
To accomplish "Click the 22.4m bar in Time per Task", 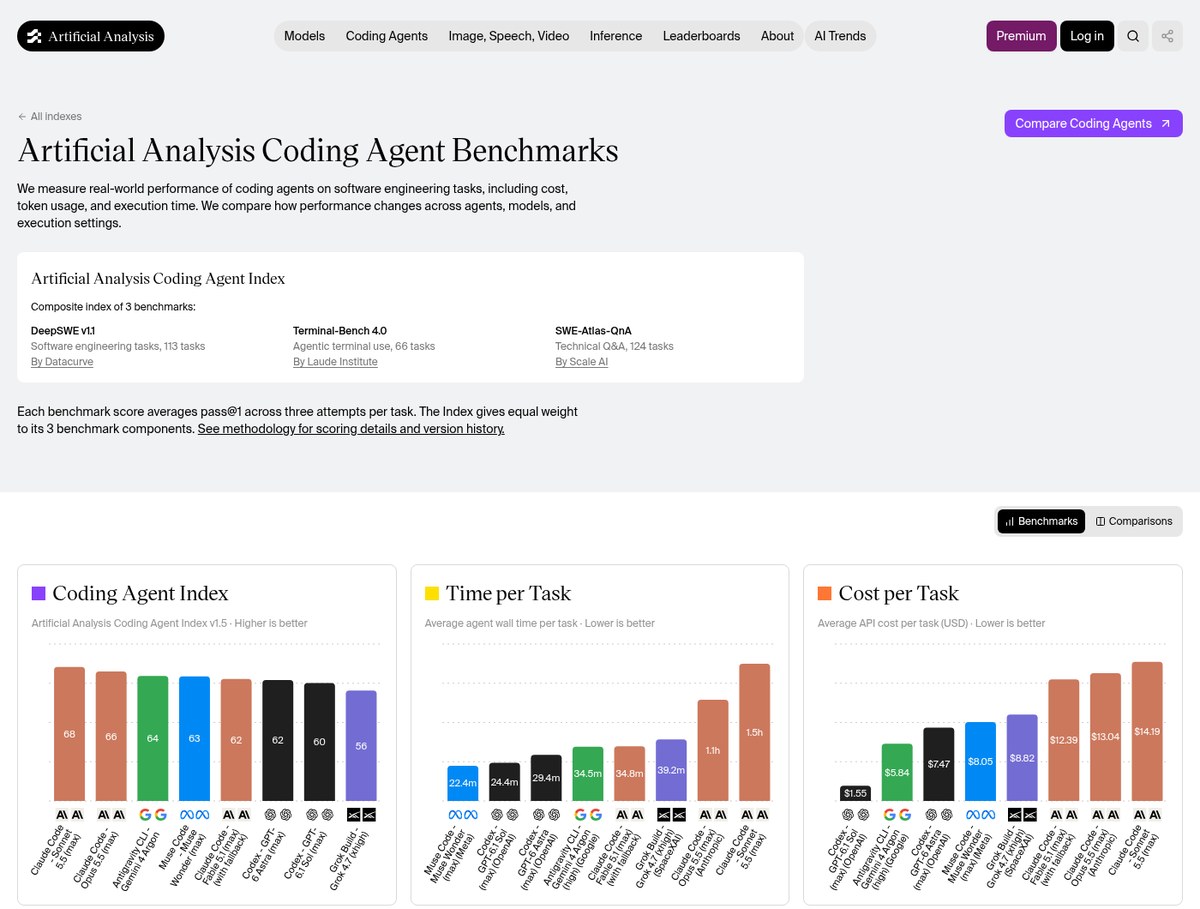I will pos(462,783).
